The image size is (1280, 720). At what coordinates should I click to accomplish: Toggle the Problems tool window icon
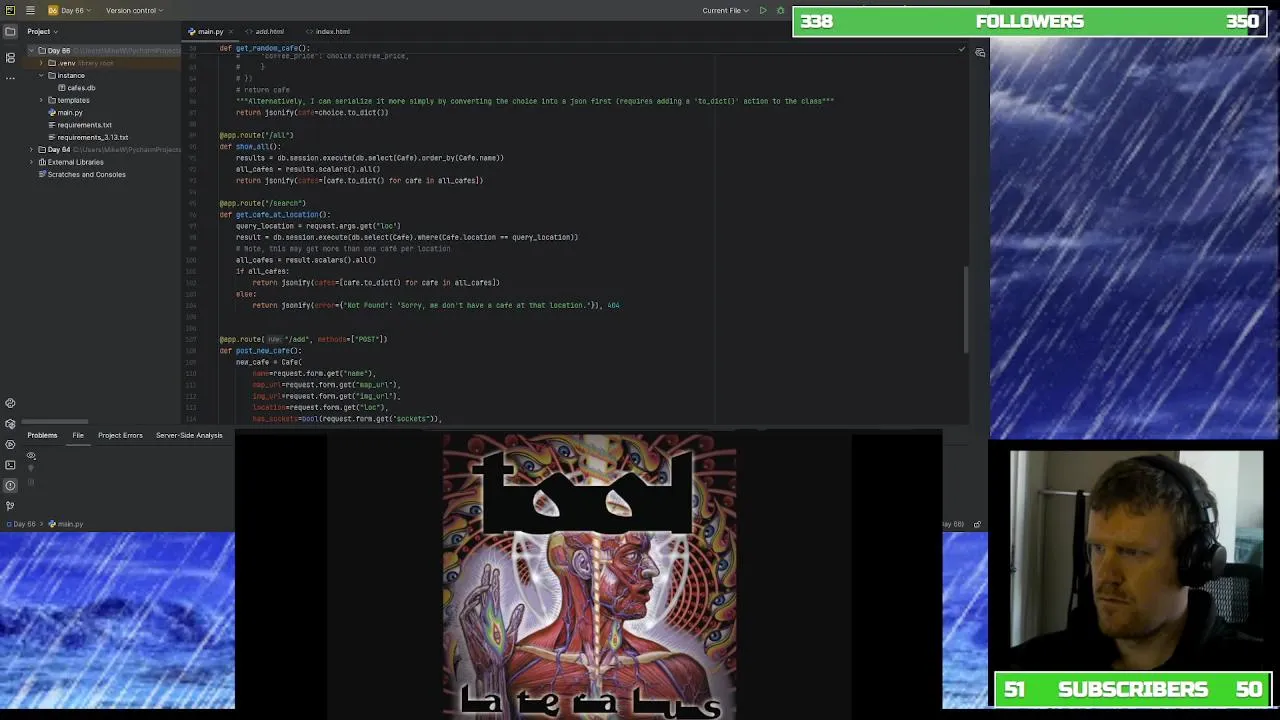(x=10, y=485)
